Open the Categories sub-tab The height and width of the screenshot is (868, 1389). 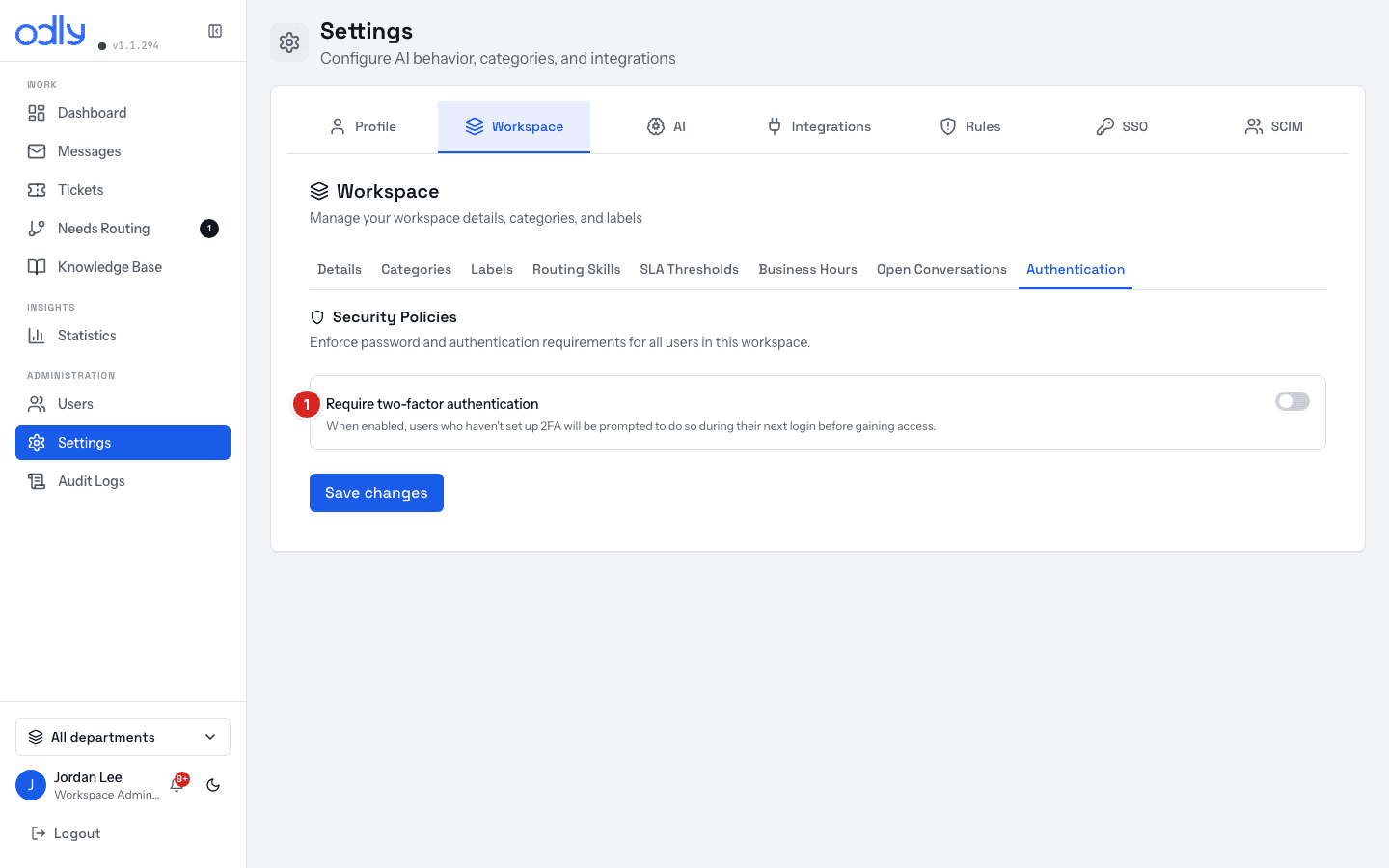click(416, 270)
